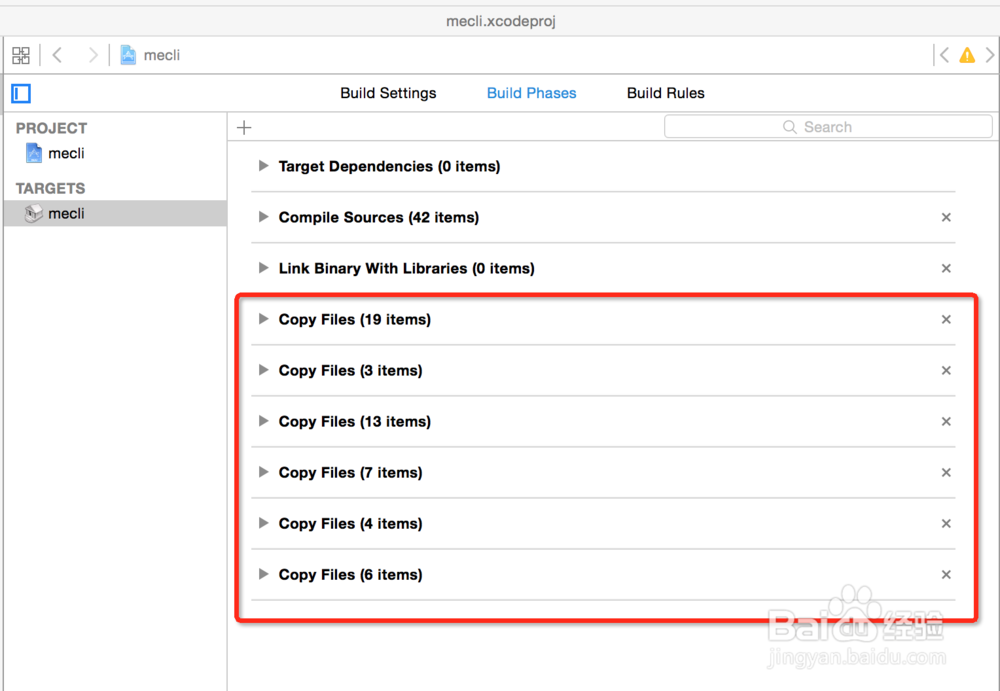Add a new build phase with plus icon

[244, 127]
